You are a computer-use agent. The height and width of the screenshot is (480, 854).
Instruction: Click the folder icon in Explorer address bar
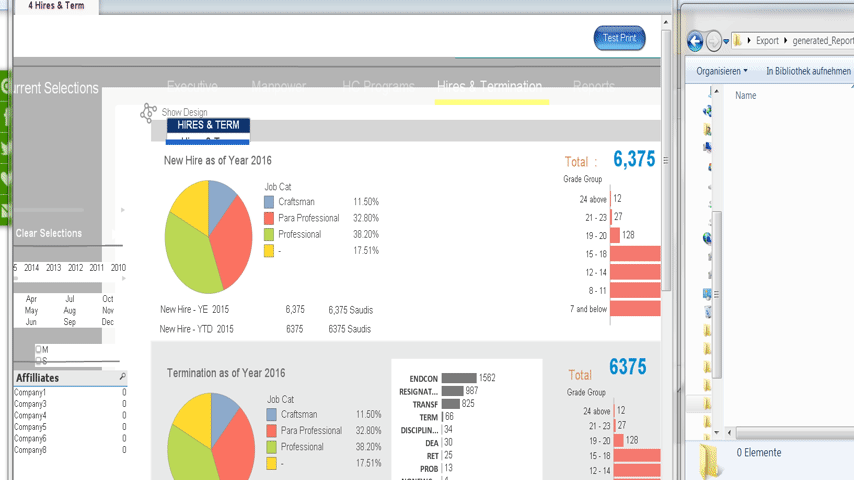tap(737, 40)
